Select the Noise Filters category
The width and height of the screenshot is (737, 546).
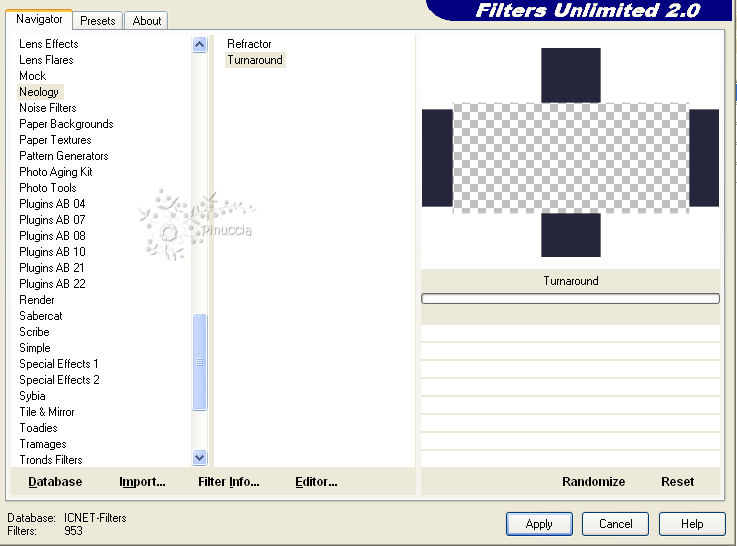point(47,108)
